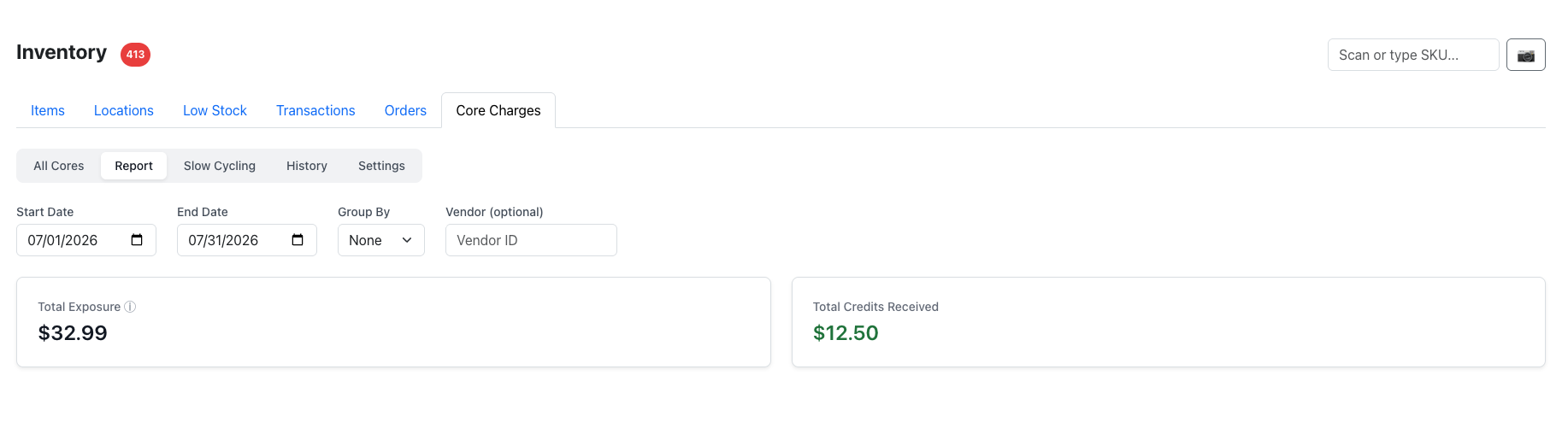The image size is (1568, 434).
Task: Open the History sub-tab
Action: tap(307, 166)
